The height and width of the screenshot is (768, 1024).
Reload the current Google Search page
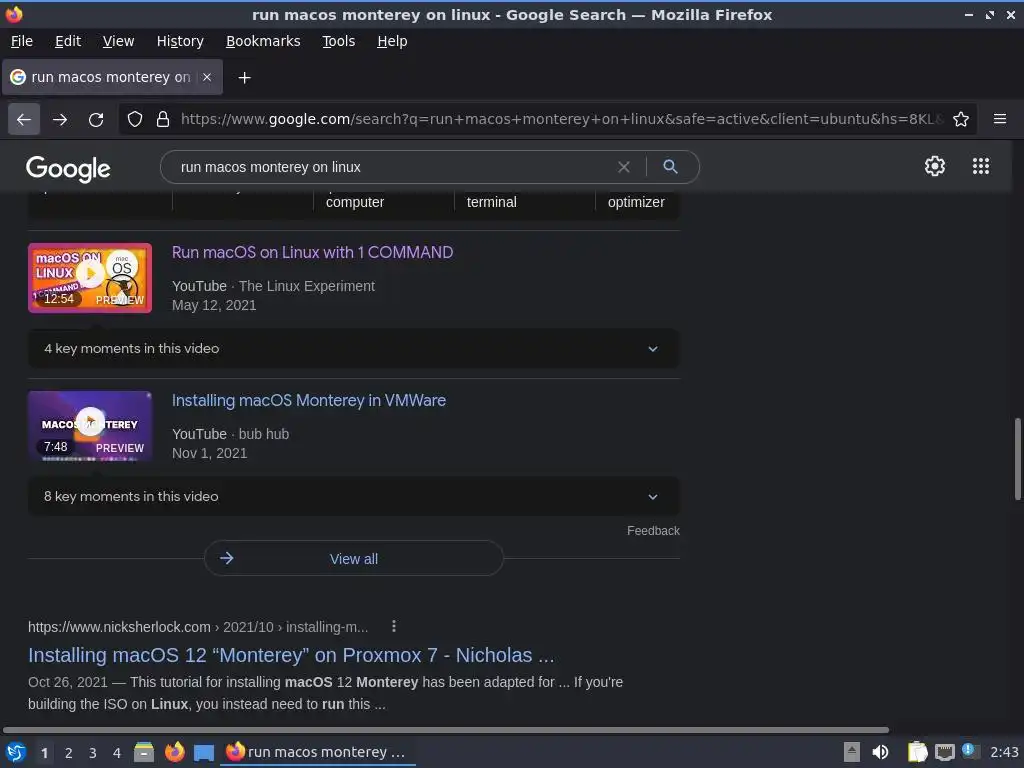point(96,120)
